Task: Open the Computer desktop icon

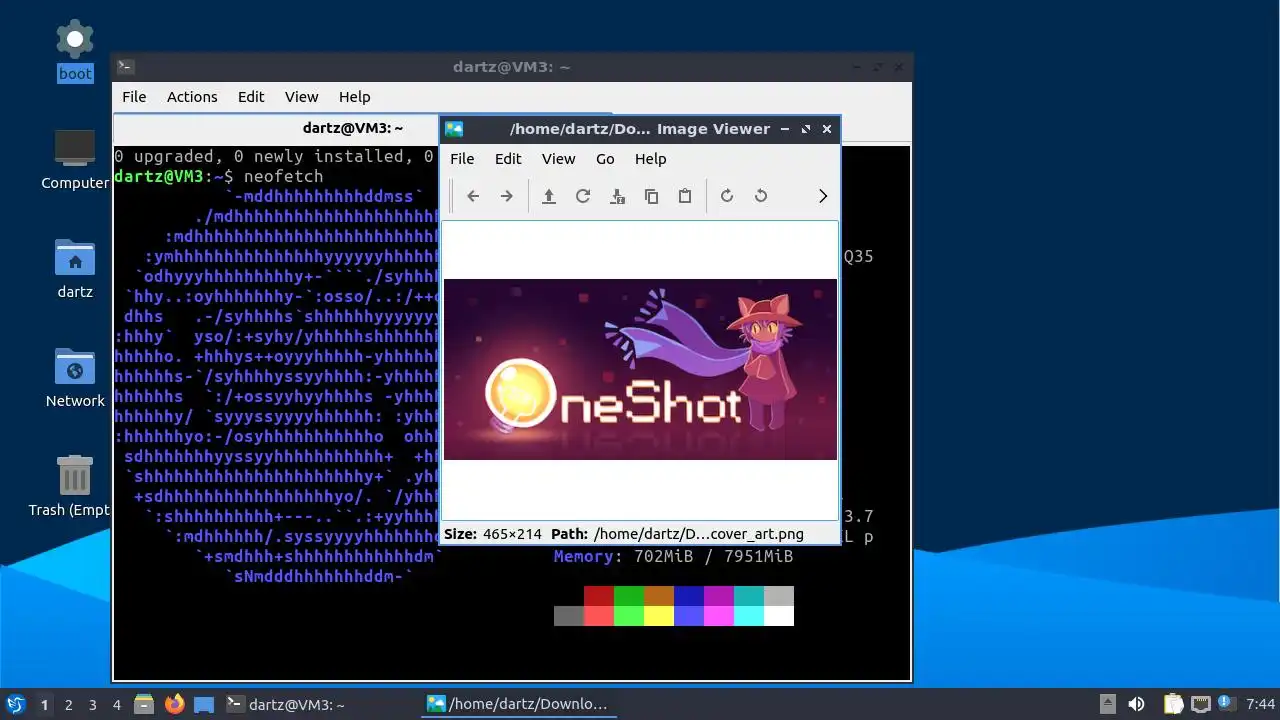Action: [75, 160]
